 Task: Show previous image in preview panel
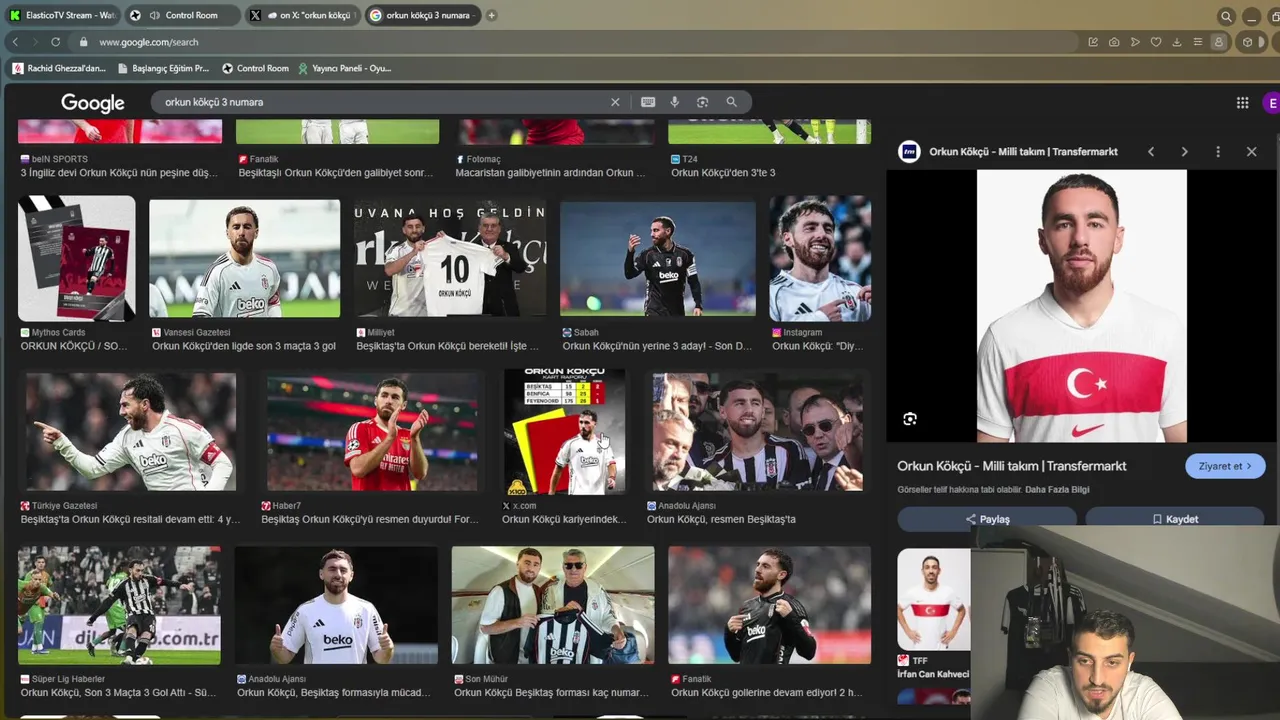tap(1151, 152)
